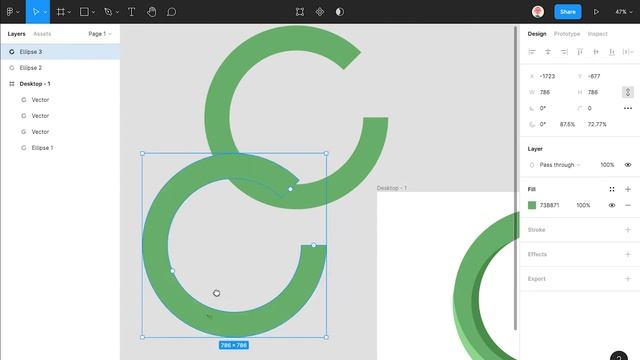Add a new fill
Image resolution: width=640 pixels, height=360 pixels.
point(628,189)
